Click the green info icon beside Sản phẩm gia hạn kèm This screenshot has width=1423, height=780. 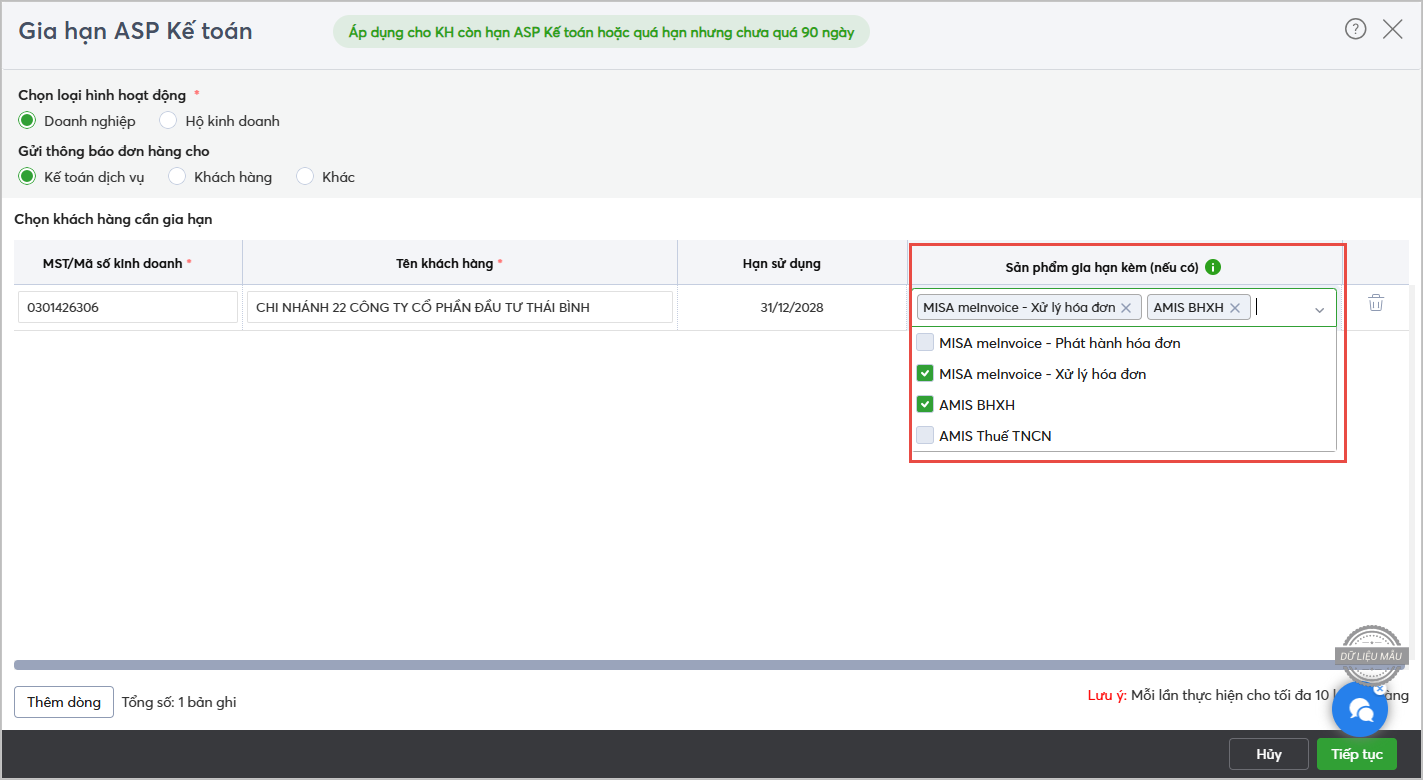pyautogui.click(x=1213, y=267)
